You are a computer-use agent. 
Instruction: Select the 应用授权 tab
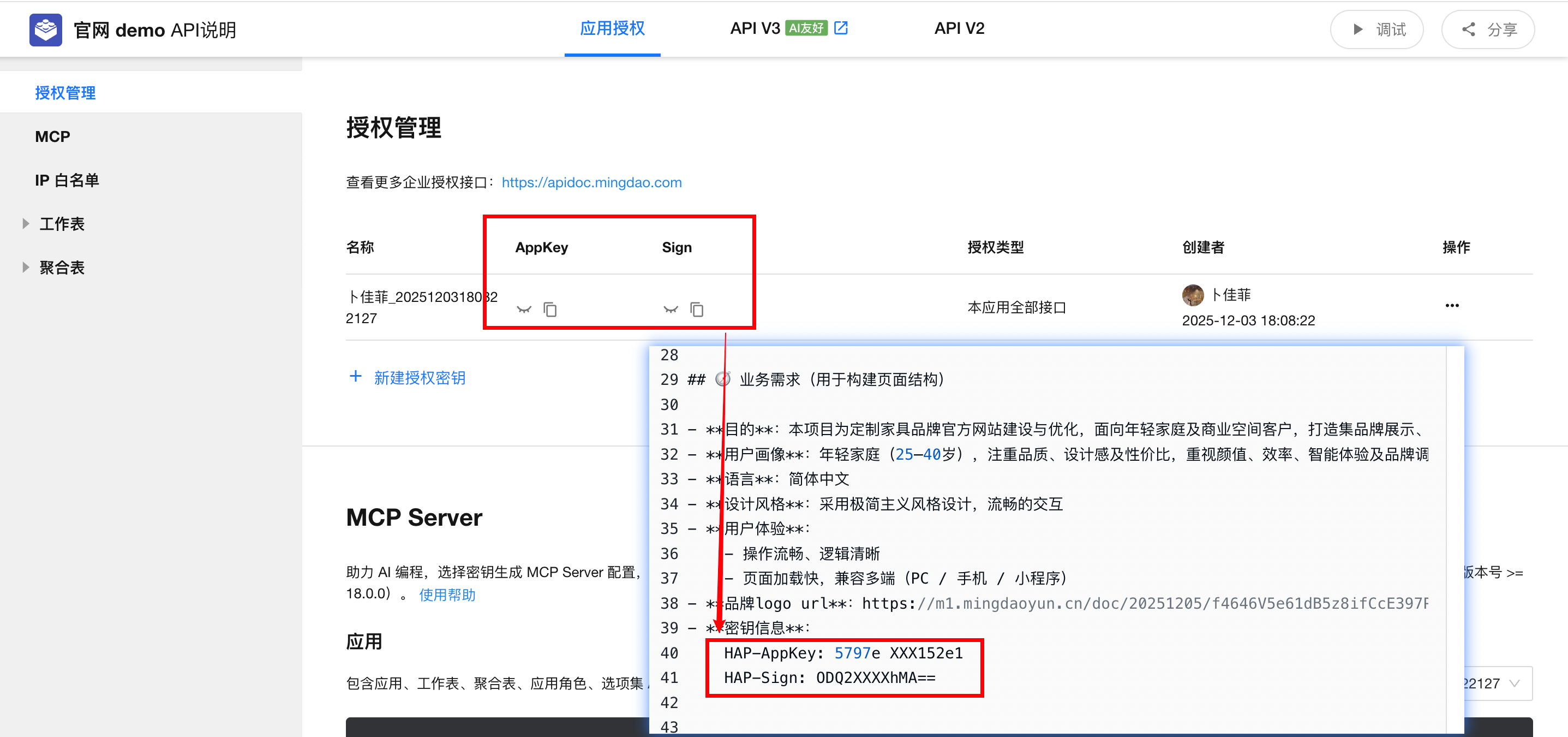tap(612, 28)
